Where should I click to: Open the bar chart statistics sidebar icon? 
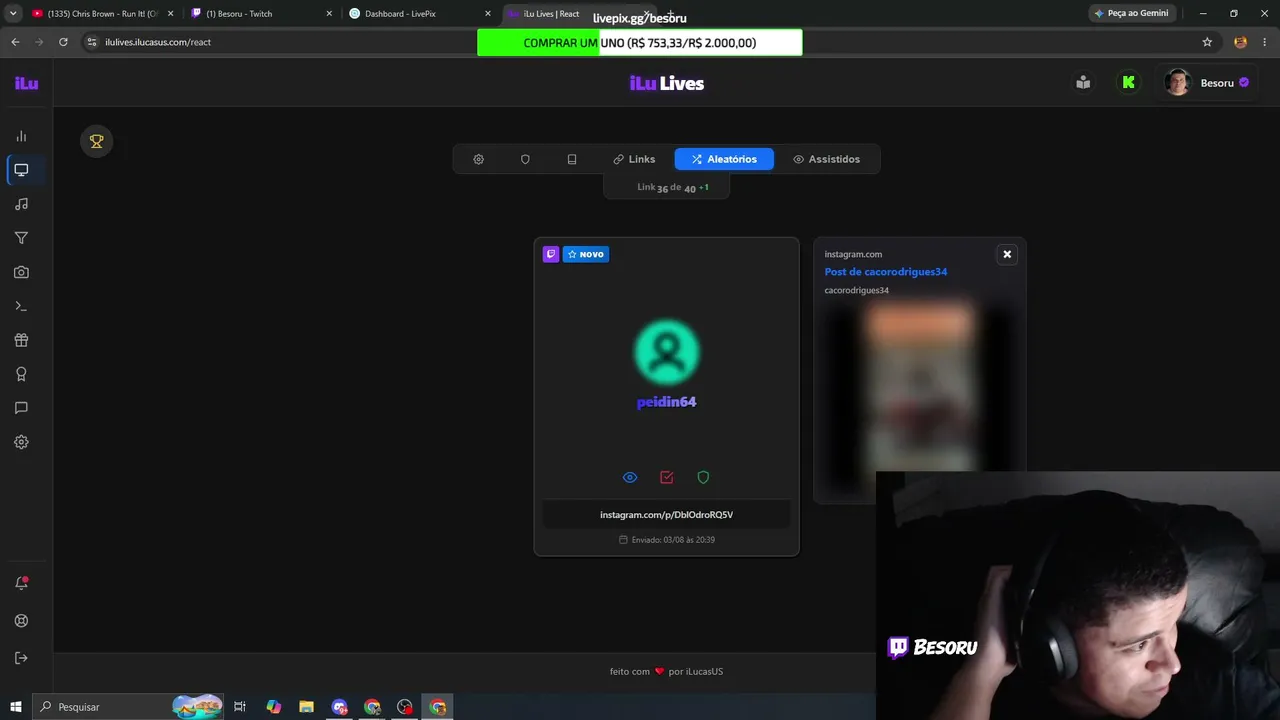(x=21, y=136)
